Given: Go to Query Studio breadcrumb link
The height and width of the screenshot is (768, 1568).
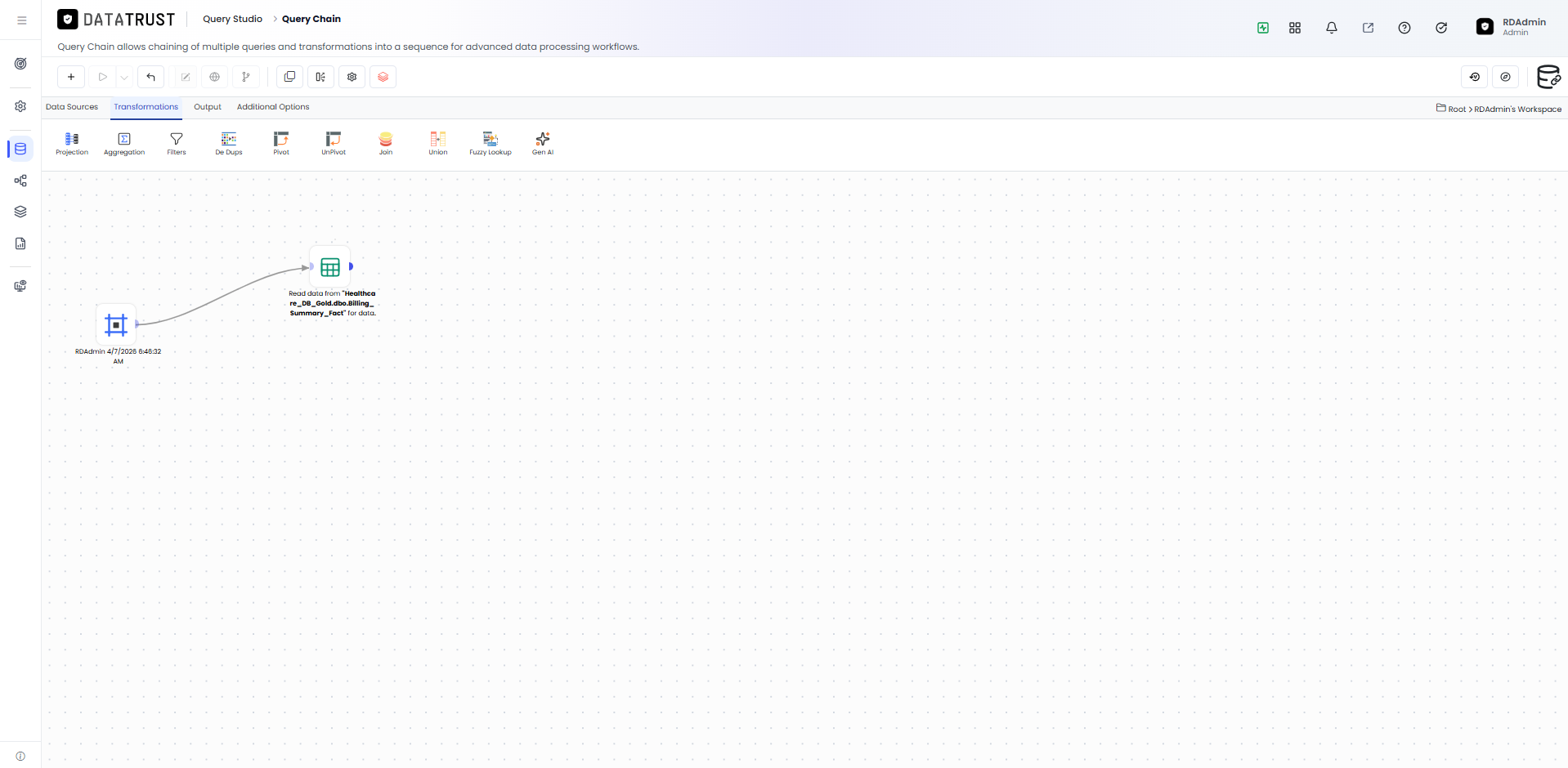Looking at the screenshot, I should pos(232,19).
